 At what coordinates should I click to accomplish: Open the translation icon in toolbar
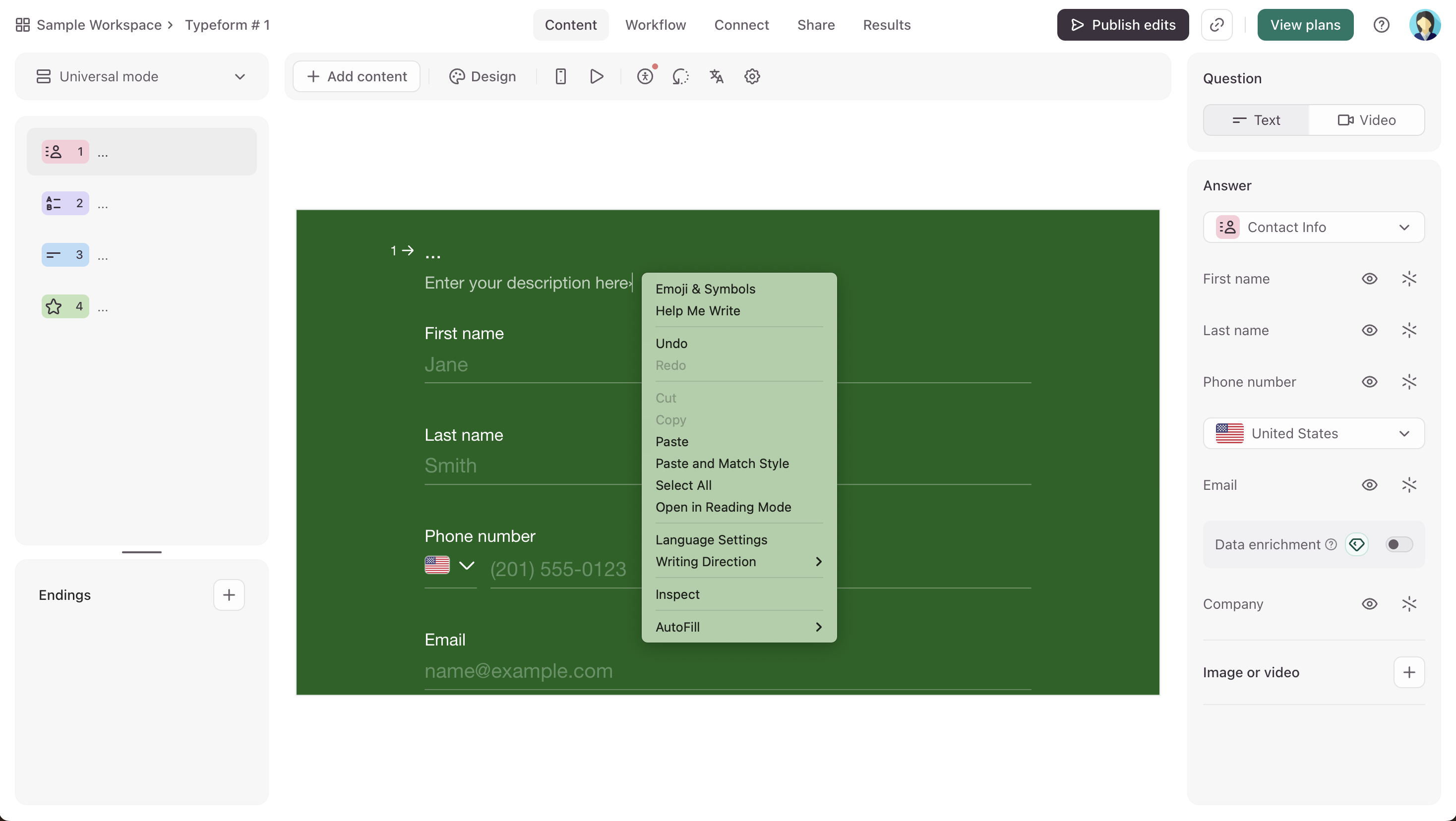(x=716, y=76)
